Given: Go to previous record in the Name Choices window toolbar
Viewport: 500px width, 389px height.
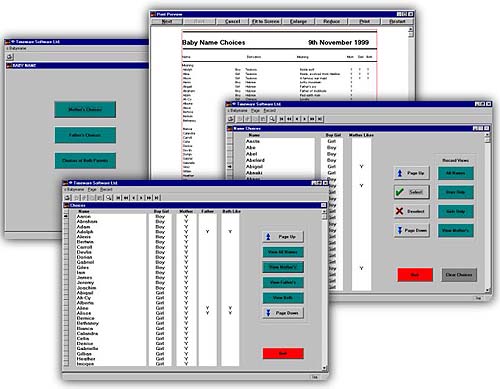Looking at the screenshot, I should [x=297, y=119].
